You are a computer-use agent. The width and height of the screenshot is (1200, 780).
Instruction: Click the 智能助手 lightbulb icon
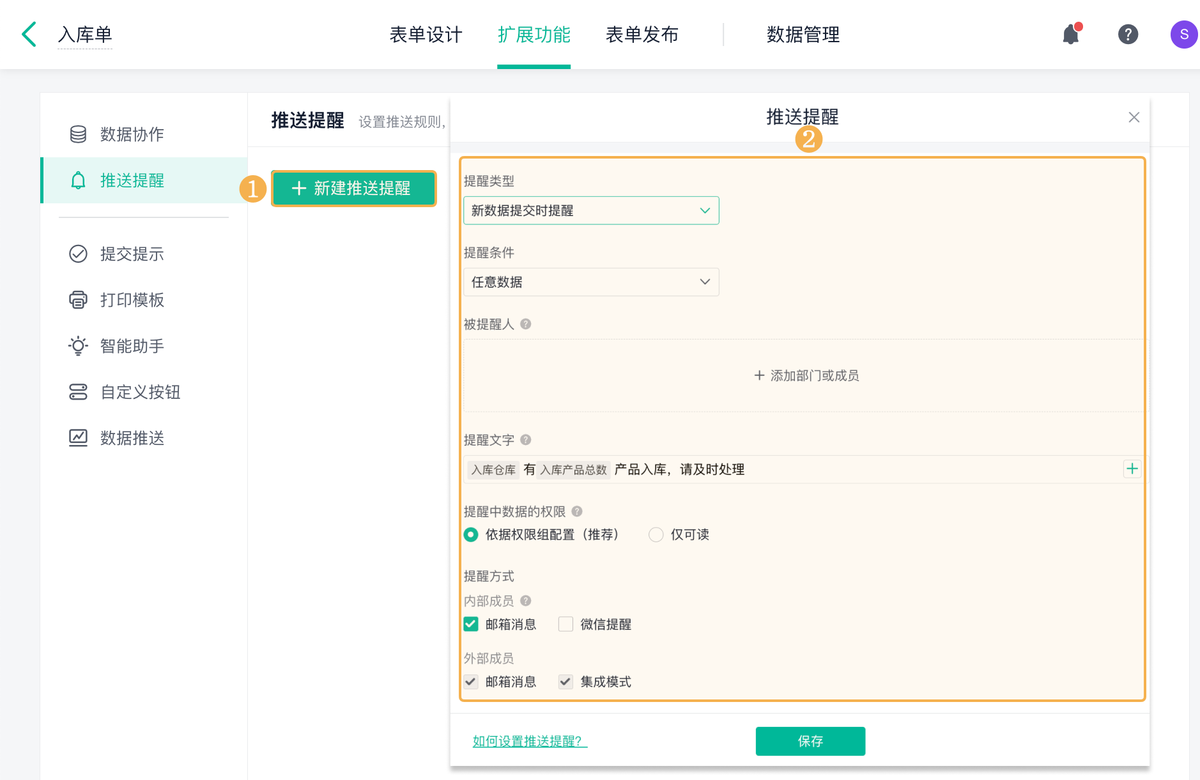(x=78, y=346)
